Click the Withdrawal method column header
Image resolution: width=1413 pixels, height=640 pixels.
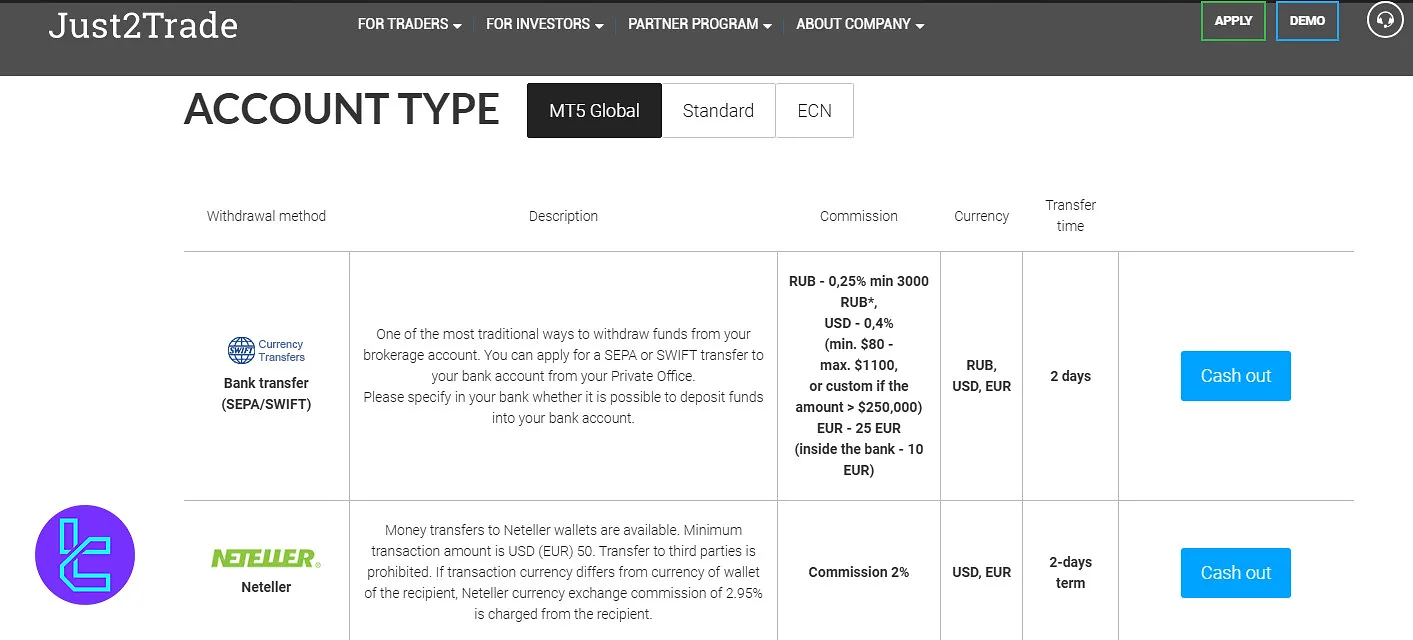point(266,216)
